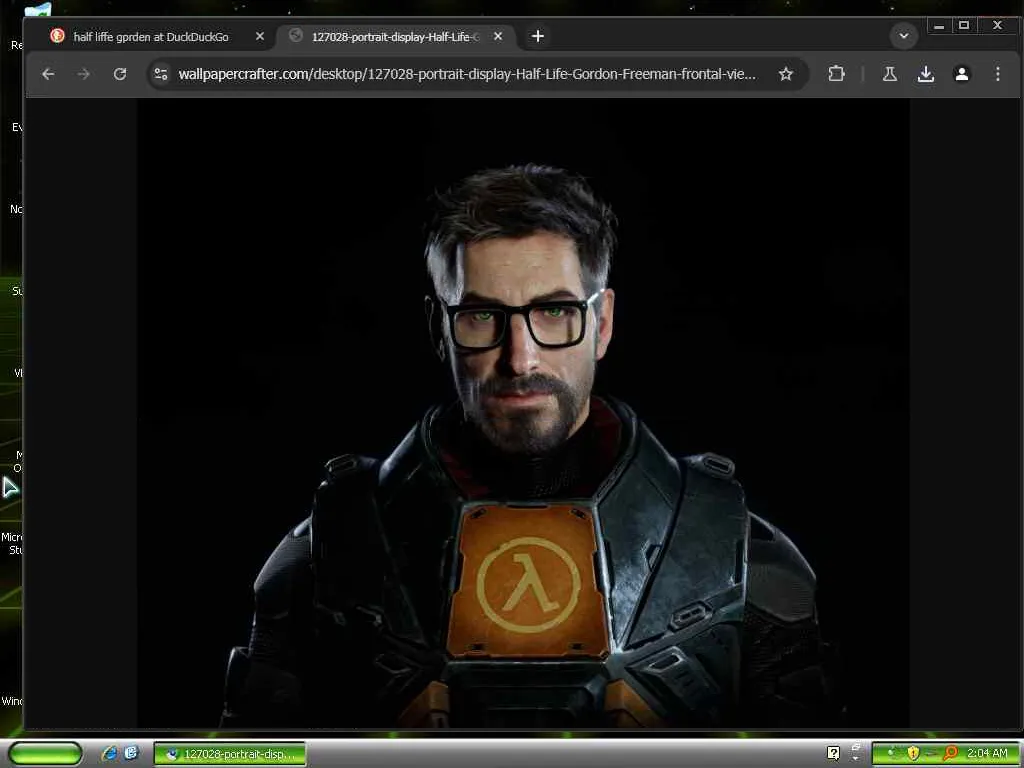Open the help question mark tray icon
Viewport: 1024px width, 768px height.
pos(833,753)
